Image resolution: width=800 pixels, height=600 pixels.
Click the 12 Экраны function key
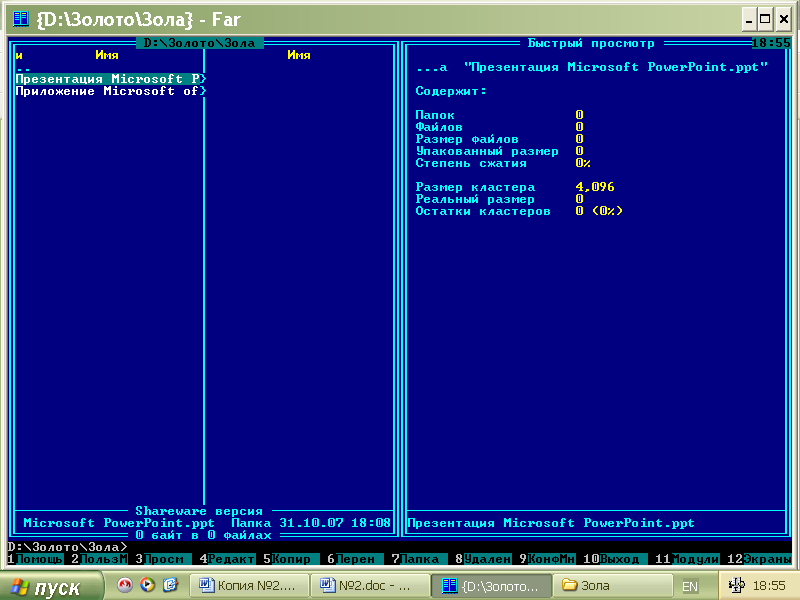click(759, 559)
